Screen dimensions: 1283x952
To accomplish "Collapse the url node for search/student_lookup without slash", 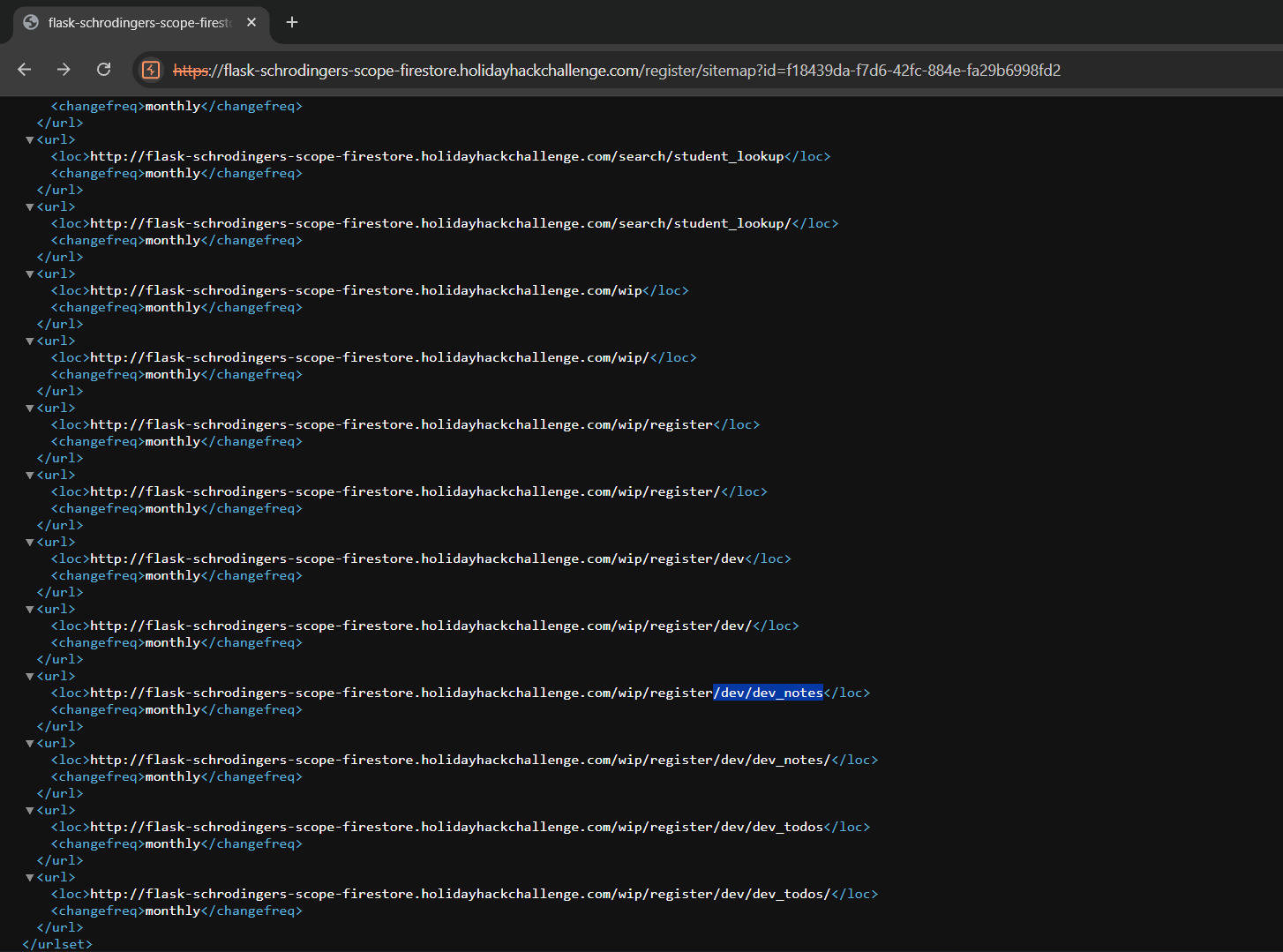I will pos(30,139).
